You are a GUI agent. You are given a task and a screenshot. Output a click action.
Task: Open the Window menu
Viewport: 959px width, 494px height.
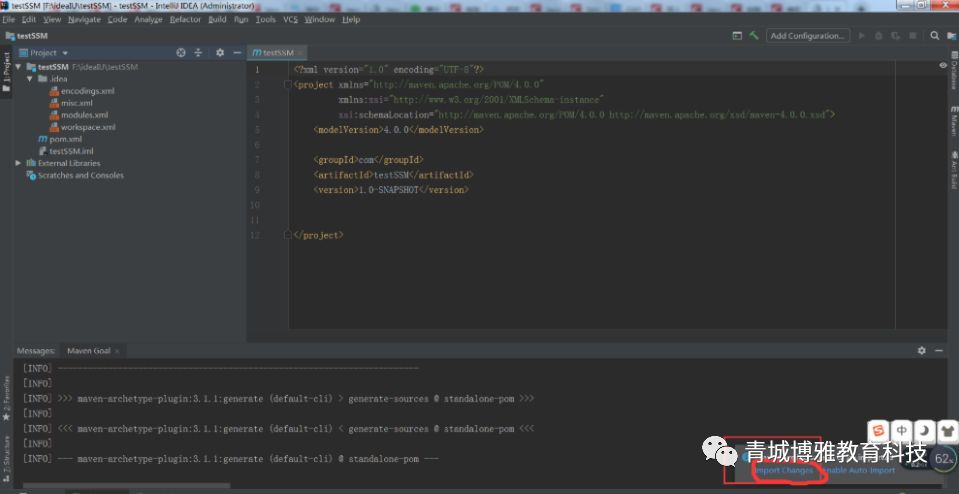[x=319, y=20]
